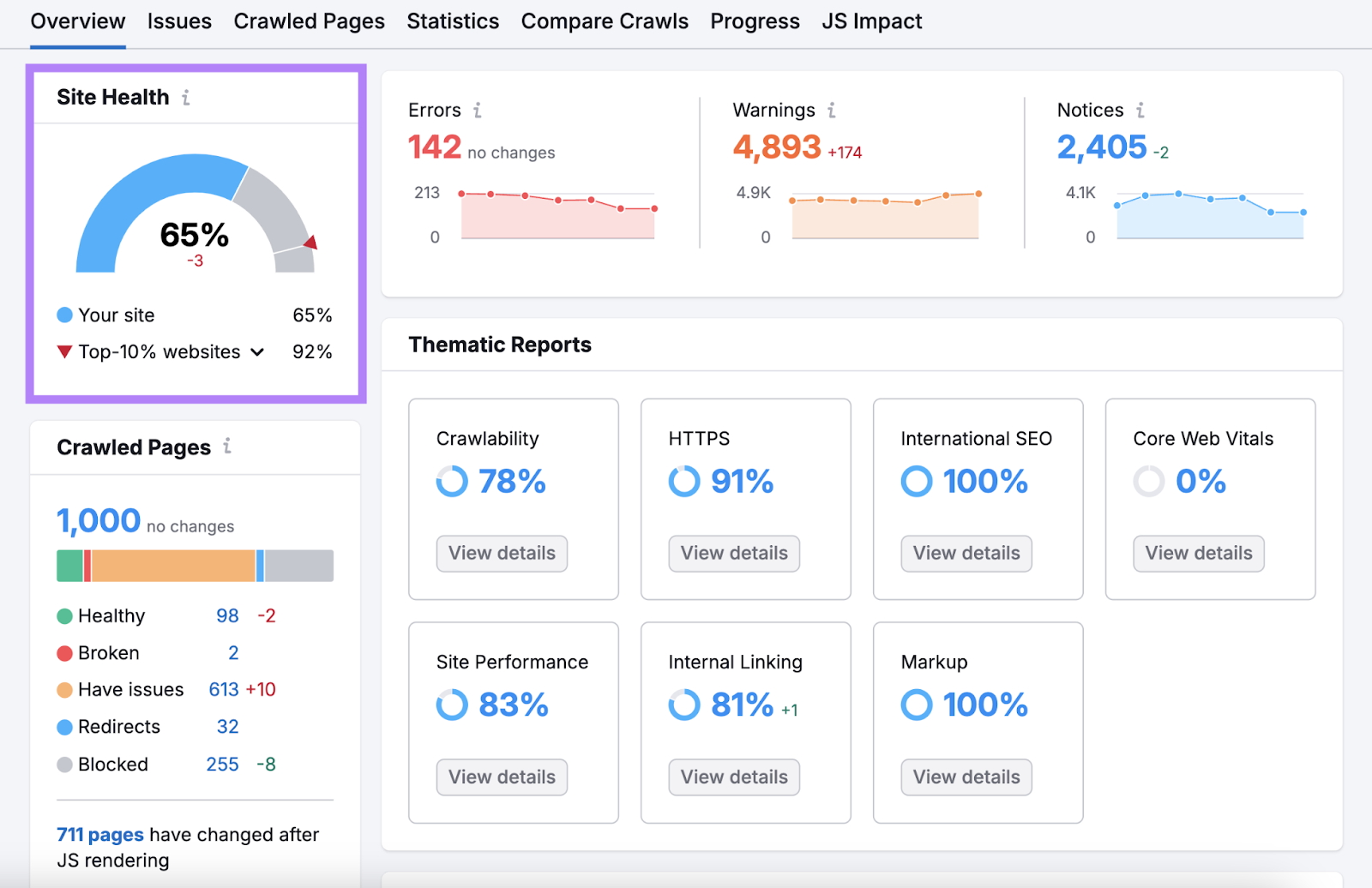
Task: Toggle the Healthy pages legend dot
Action: 64,615
